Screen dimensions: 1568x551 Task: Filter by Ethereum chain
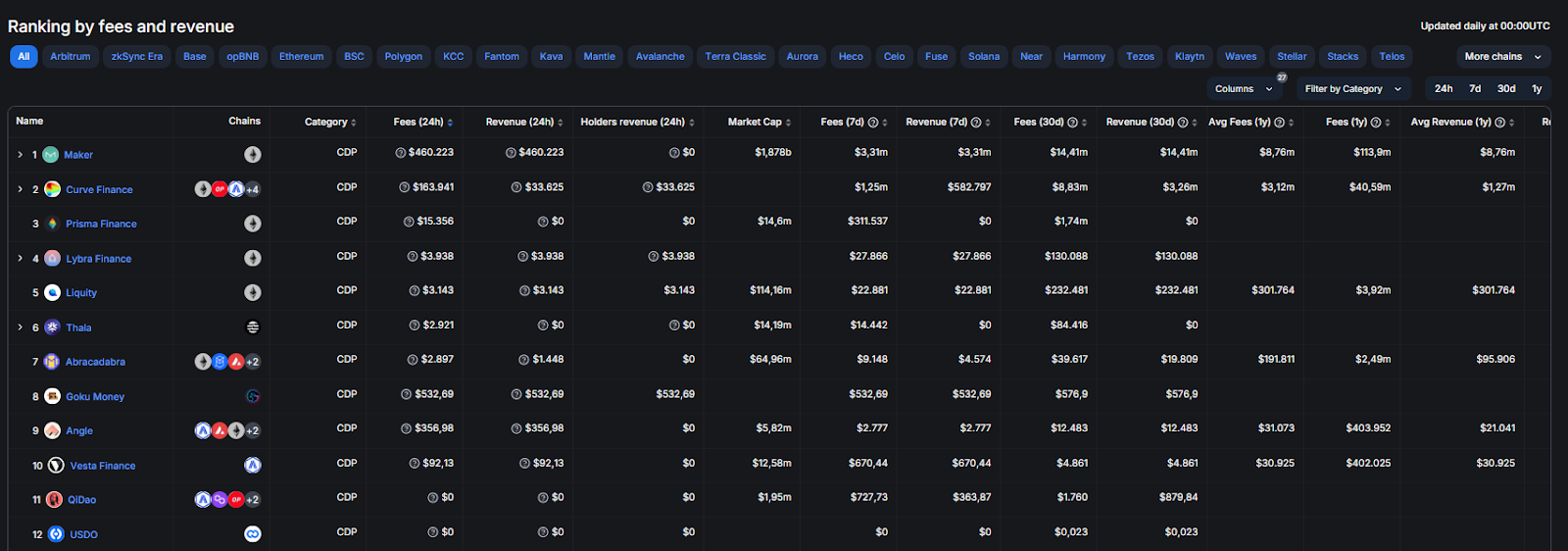point(301,57)
